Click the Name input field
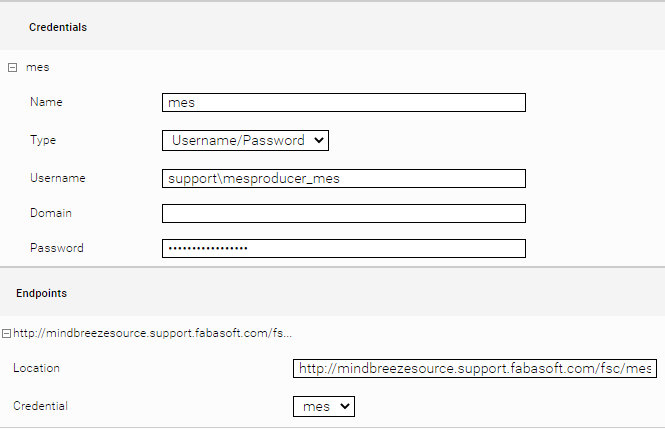665x433 pixels. point(343,102)
